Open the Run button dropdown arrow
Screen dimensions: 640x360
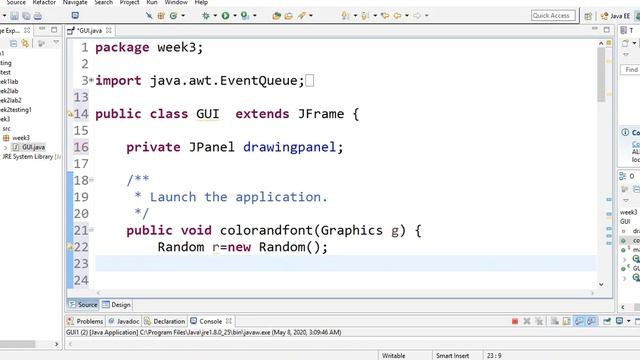235,16
